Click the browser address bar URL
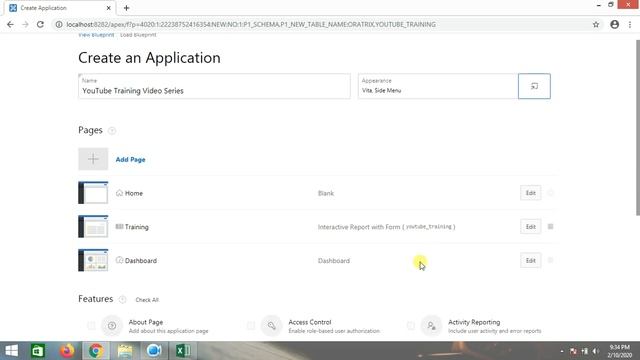The width and height of the screenshot is (640, 360). [251, 24]
